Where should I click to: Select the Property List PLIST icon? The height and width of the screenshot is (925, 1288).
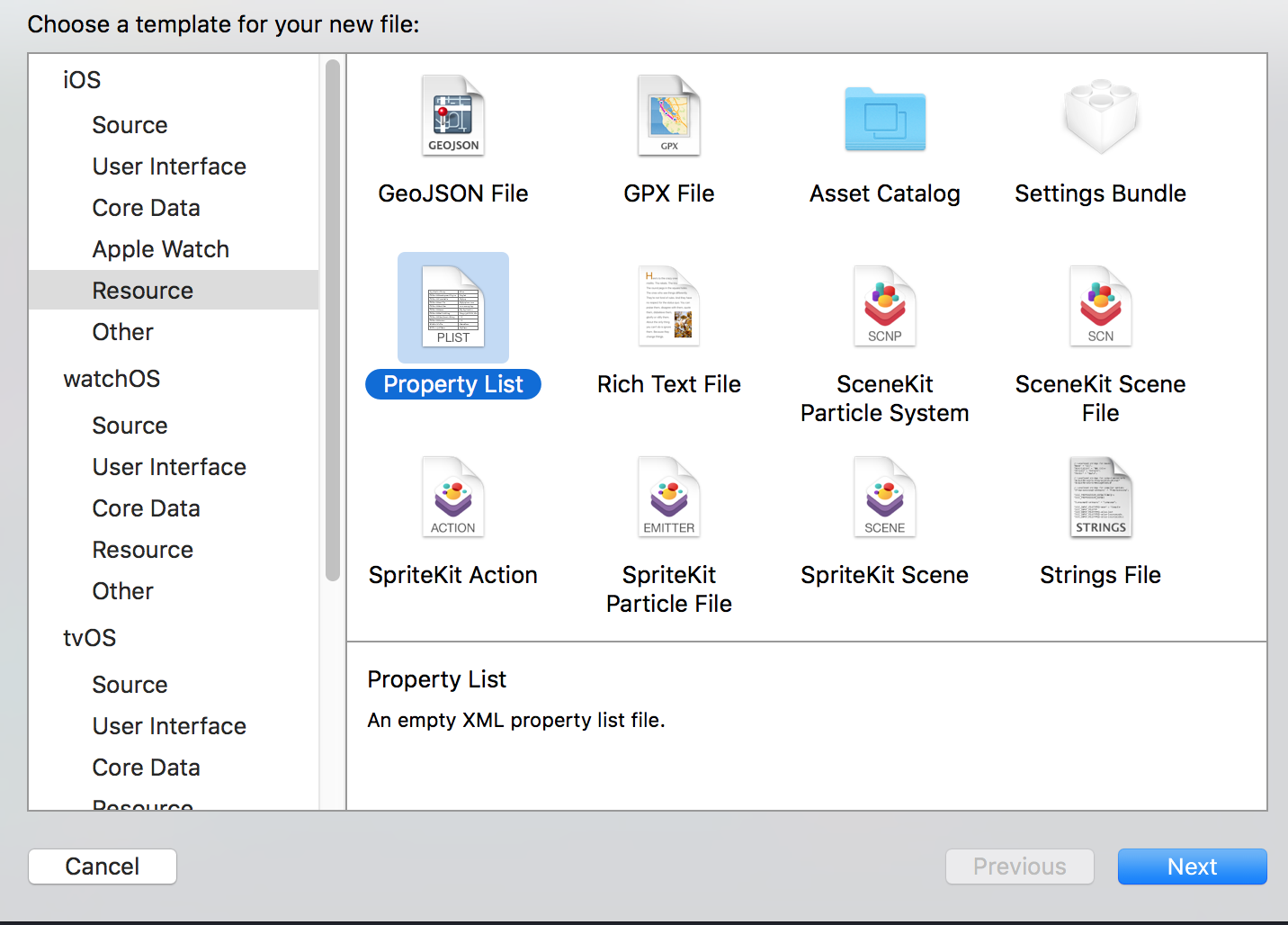click(453, 307)
